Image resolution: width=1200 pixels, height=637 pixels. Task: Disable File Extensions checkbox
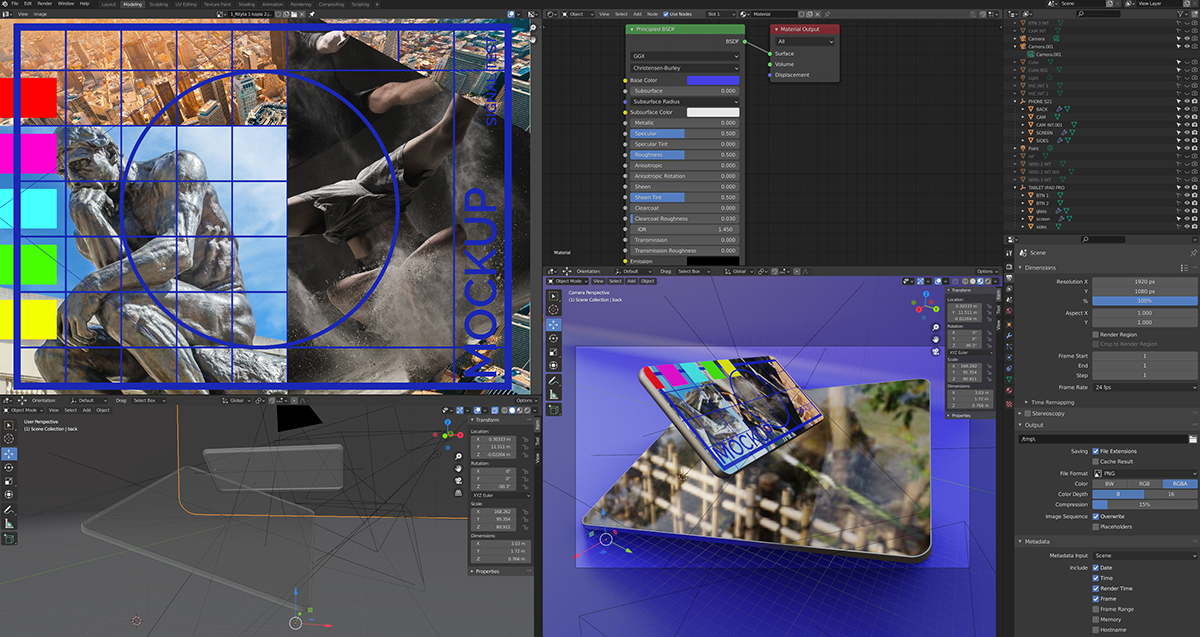(1095, 451)
